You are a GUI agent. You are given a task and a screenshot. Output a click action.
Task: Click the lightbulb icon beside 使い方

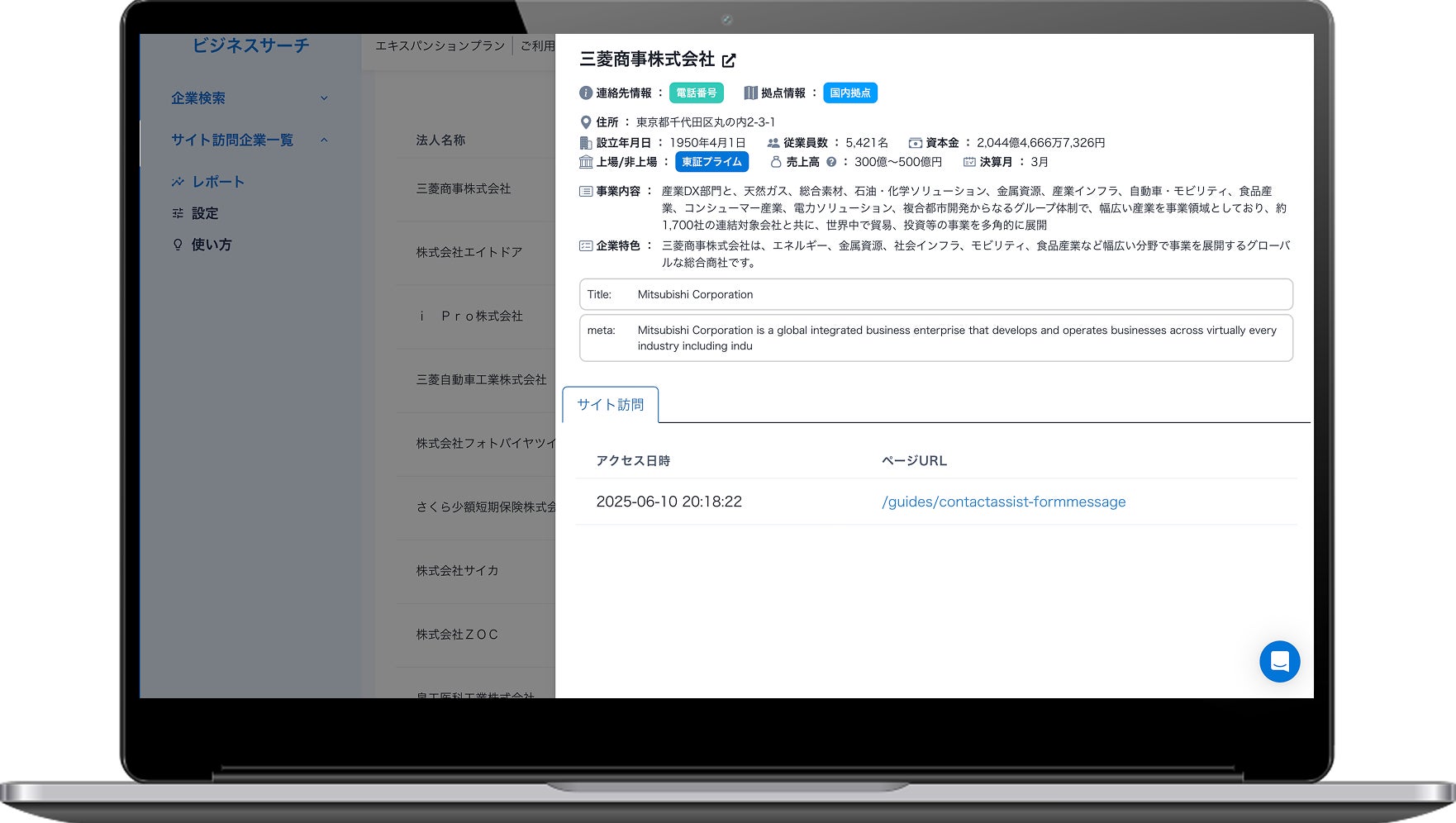click(178, 245)
